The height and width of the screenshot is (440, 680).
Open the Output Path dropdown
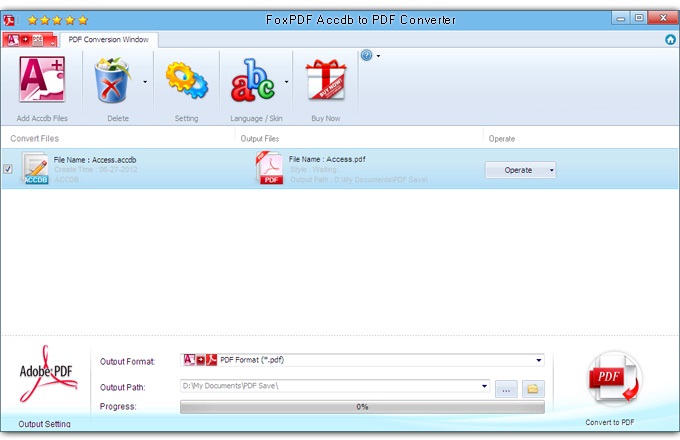[x=484, y=386]
